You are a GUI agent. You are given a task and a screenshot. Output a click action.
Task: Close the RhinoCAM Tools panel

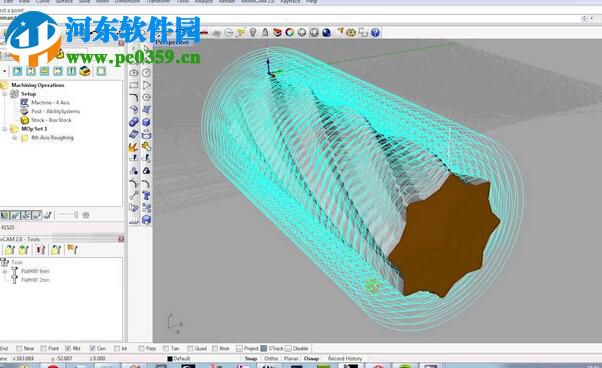tap(121, 239)
